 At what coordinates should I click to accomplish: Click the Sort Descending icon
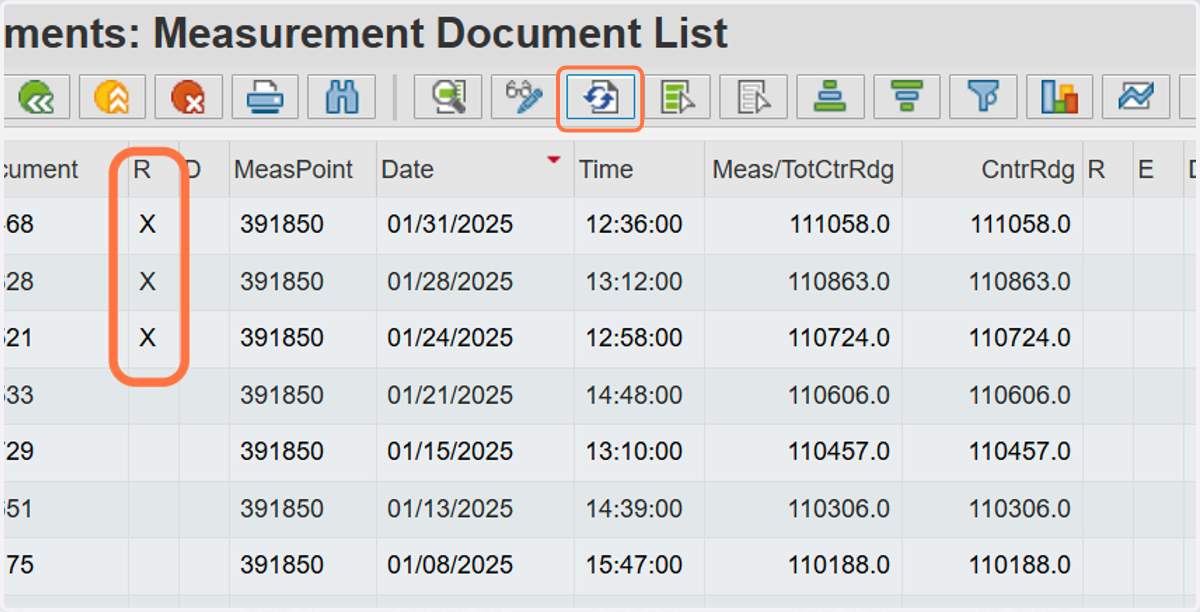click(907, 98)
